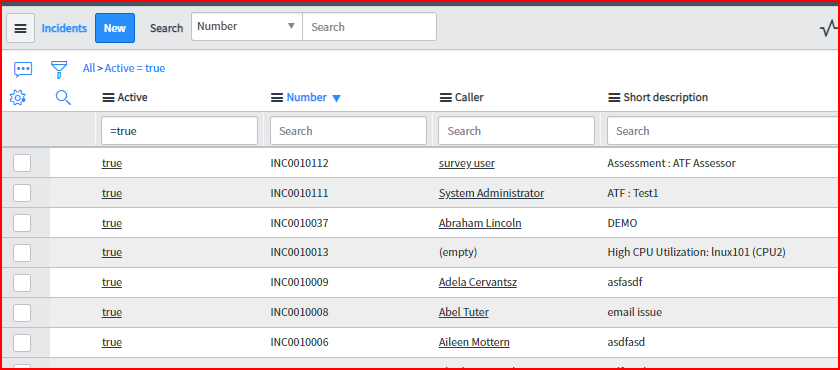Select checkbox for INC0010009 row
Image resolution: width=840 pixels, height=370 pixels.
(x=22, y=282)
